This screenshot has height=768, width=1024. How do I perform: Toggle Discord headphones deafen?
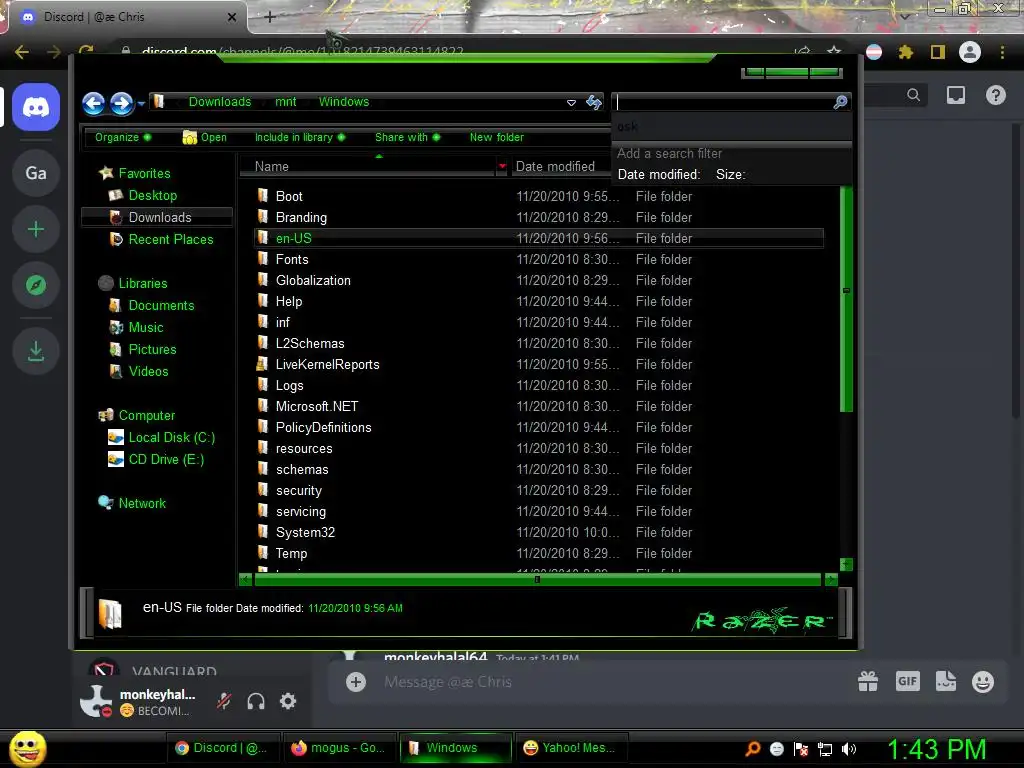[x=256, y=701]
